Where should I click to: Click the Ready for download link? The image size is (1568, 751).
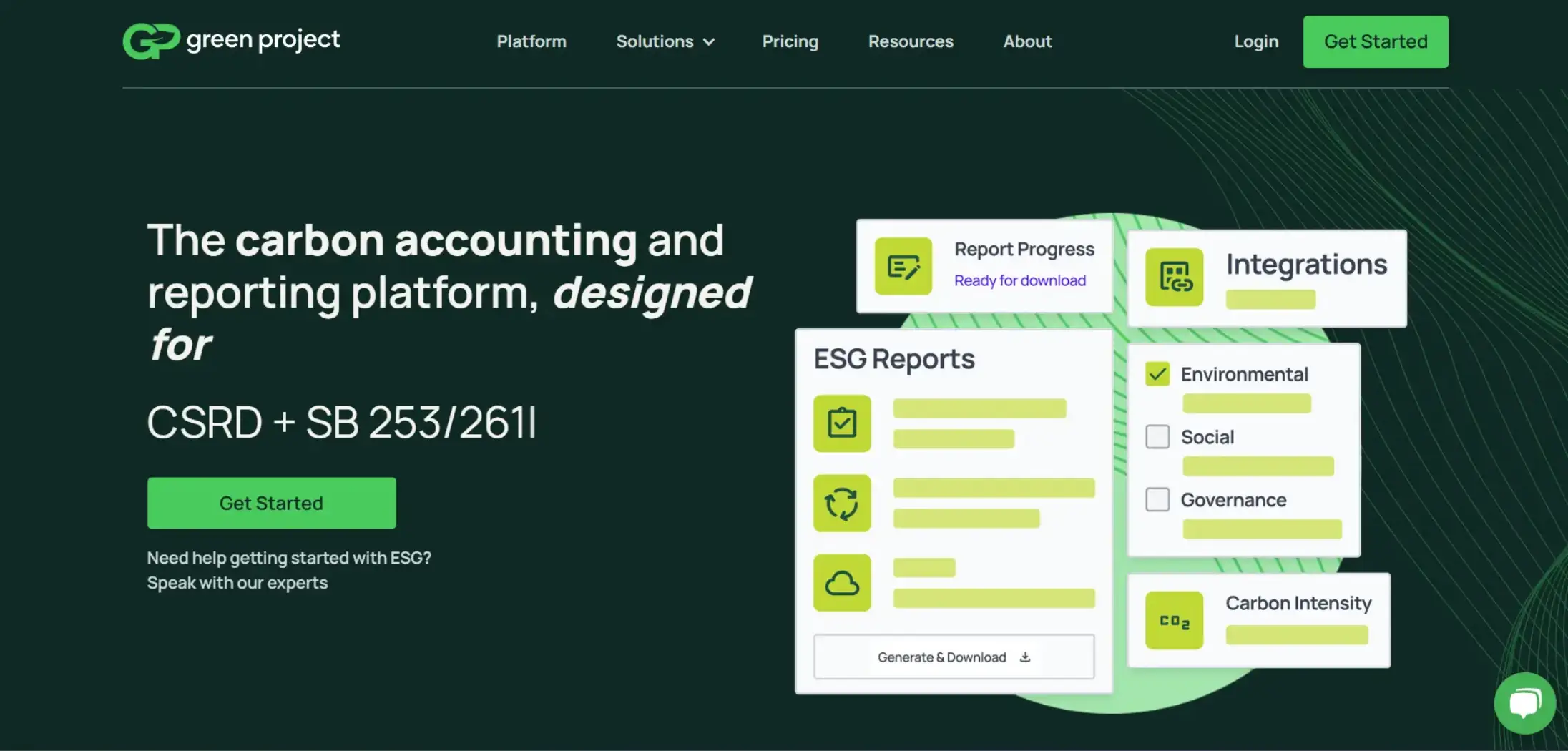(1019, 280)
